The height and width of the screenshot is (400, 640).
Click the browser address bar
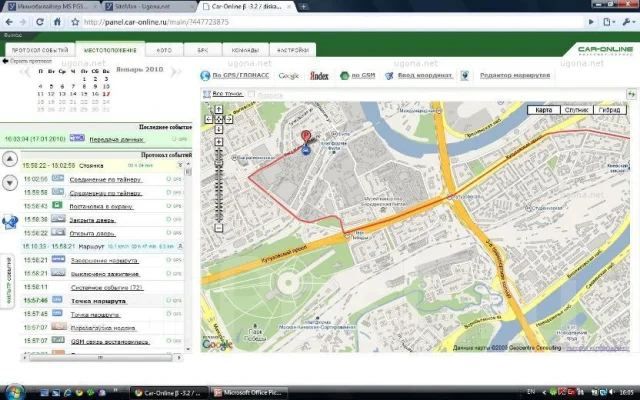327,22
